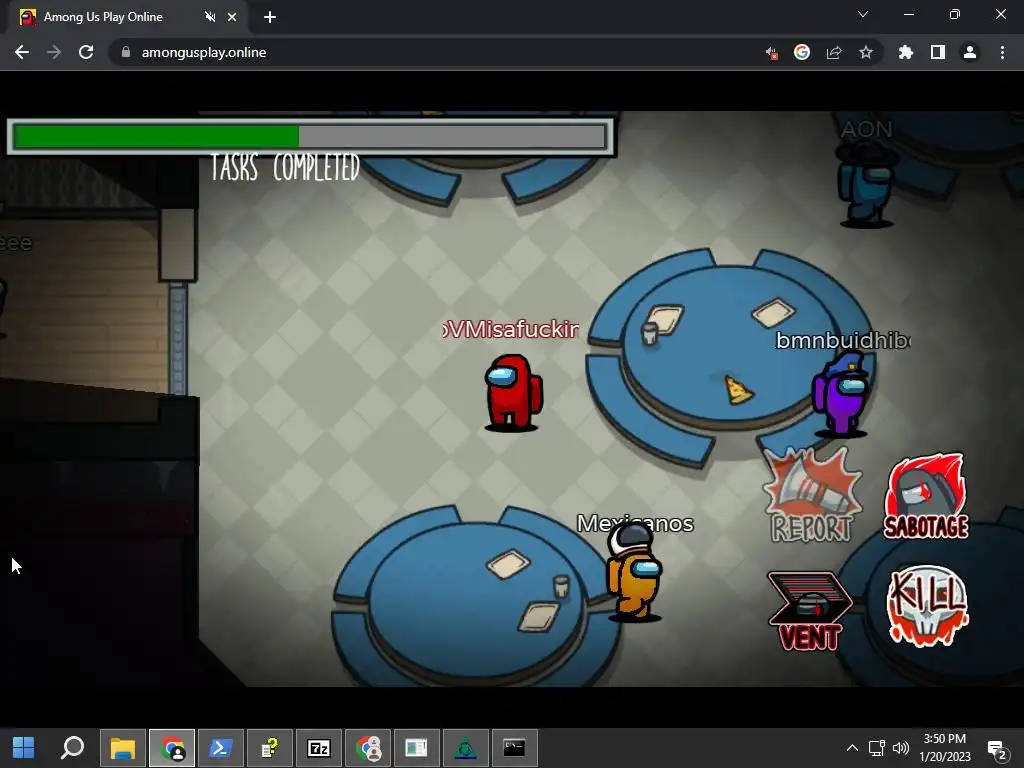
Task: Click the Report button
Action: point(812,496)
